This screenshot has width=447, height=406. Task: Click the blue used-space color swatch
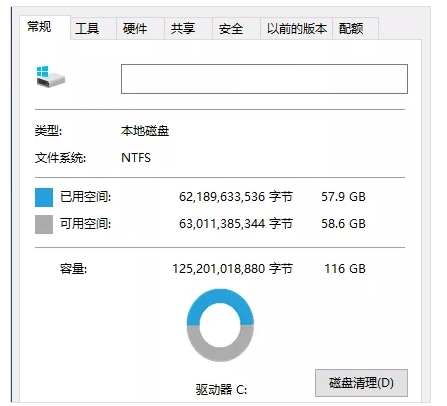coord(44,197)
